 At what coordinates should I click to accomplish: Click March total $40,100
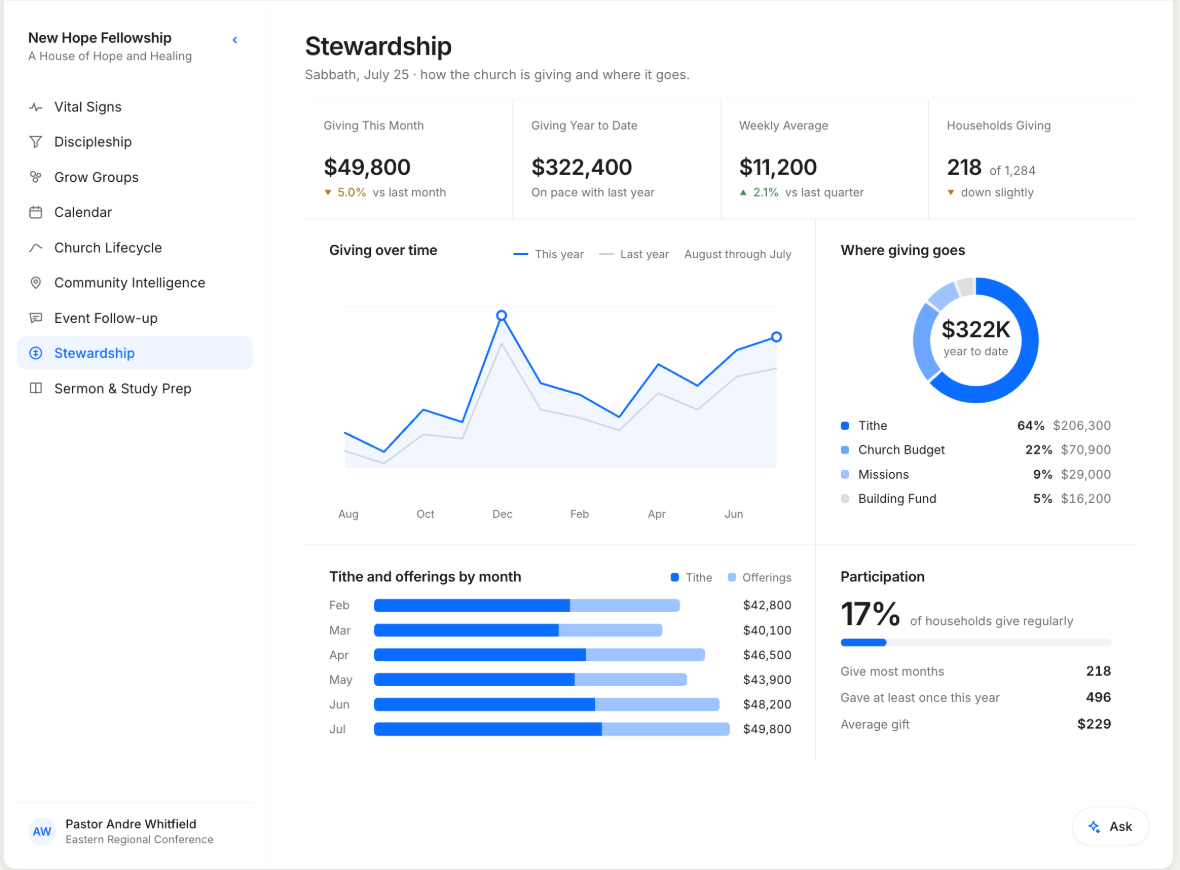pos(767,631)
